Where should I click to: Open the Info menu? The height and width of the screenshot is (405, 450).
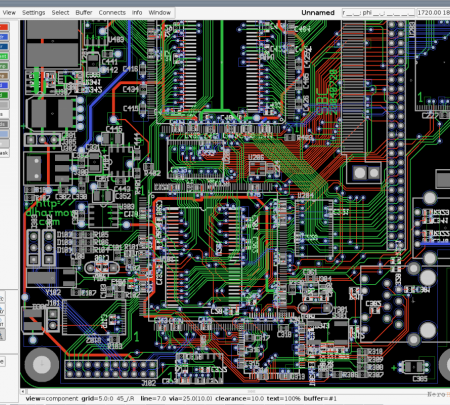click(137, 13)
